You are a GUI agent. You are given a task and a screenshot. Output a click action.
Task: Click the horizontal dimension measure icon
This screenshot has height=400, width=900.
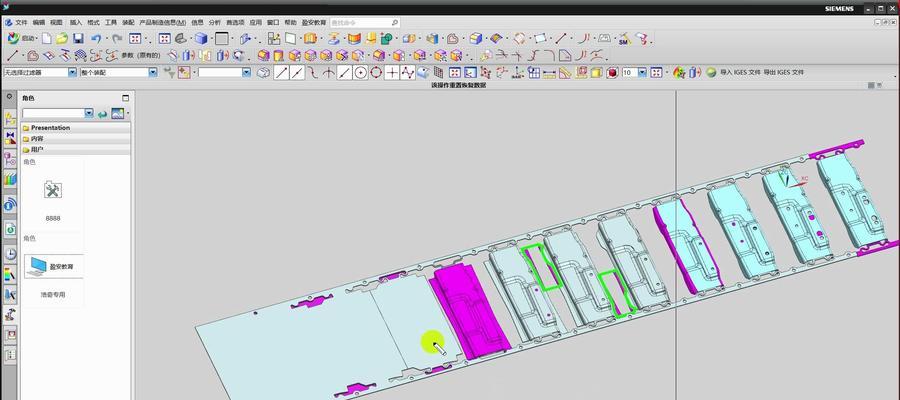549,73
